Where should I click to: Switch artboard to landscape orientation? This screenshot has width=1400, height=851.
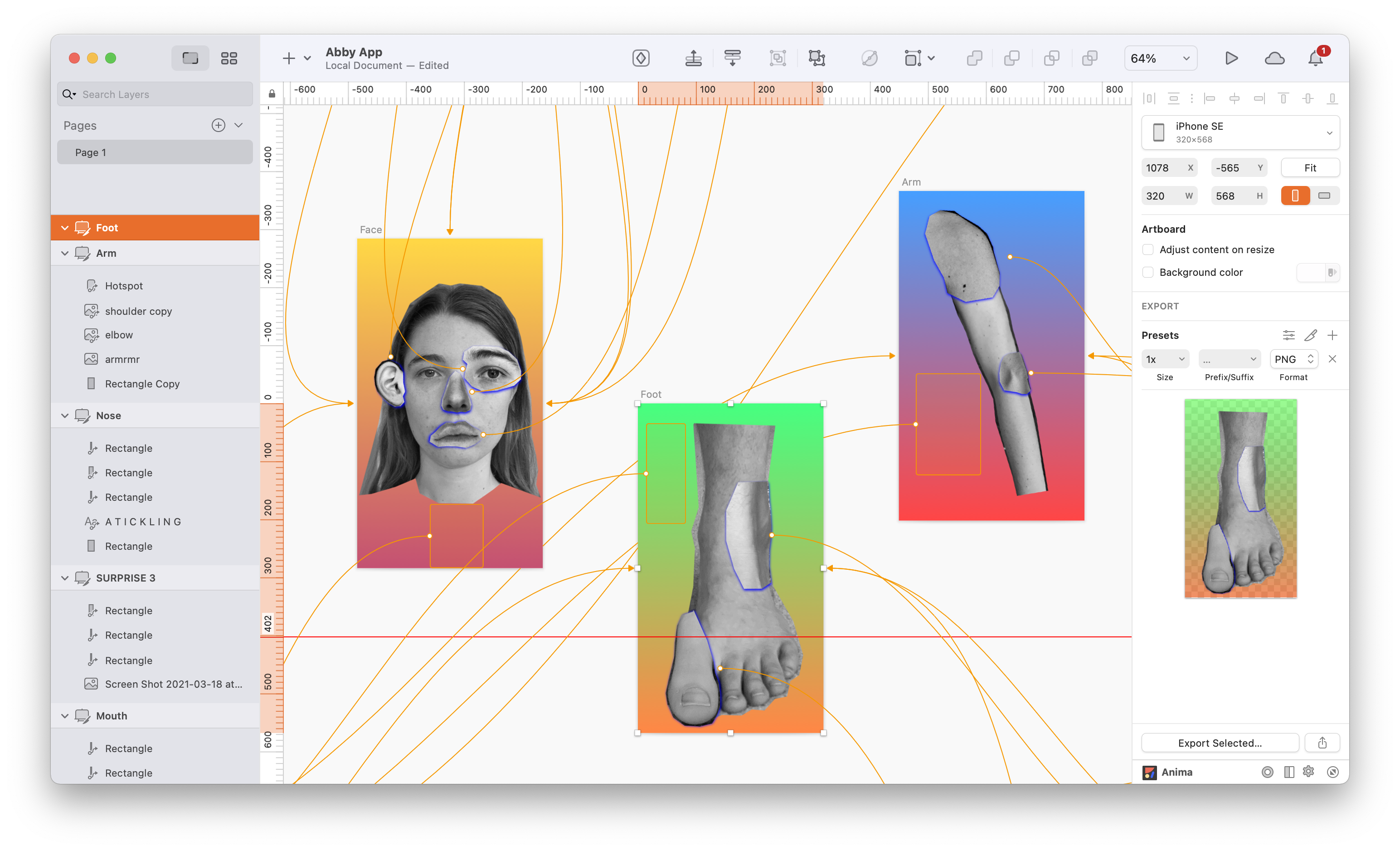[1324, 196]
